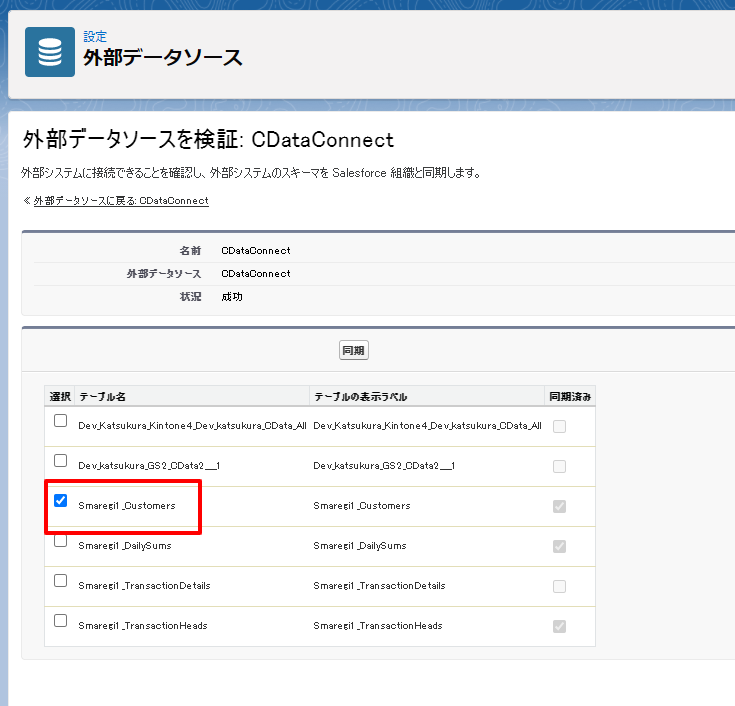Screen dimensions: 735x706
Task: Click synced checkbox for Smaregi1_DailySums row
Action: [559, 546]
